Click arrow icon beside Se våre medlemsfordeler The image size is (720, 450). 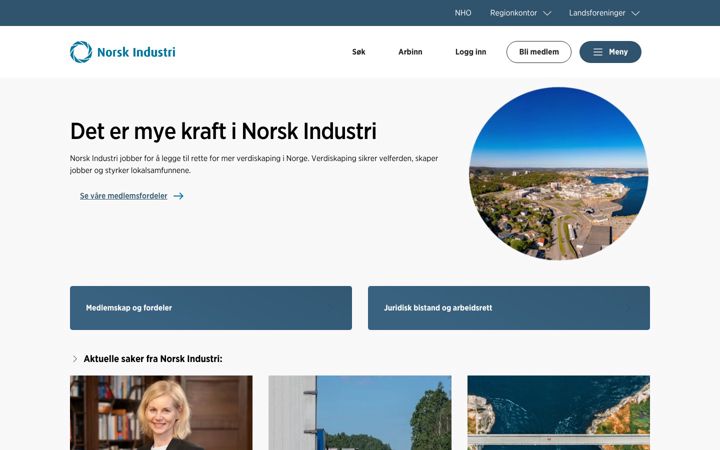(178, 196)
